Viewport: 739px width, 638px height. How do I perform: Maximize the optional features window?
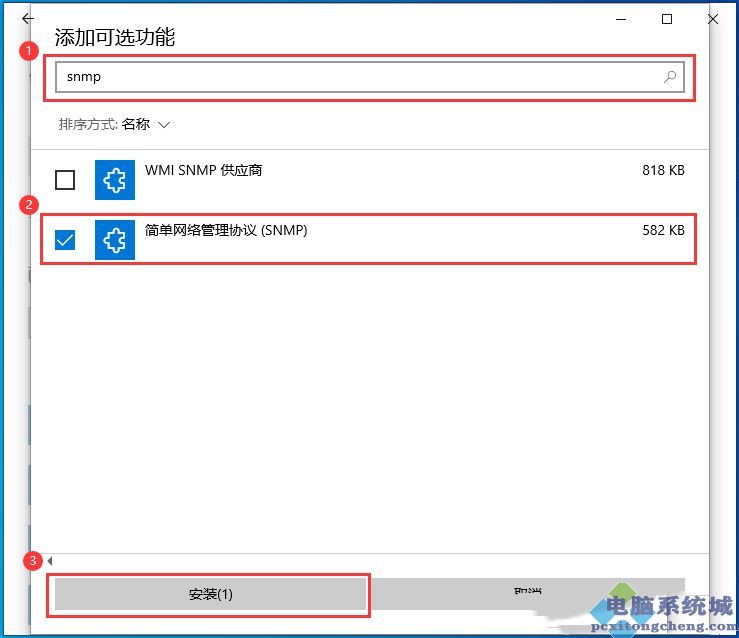[x=666, y=19]
